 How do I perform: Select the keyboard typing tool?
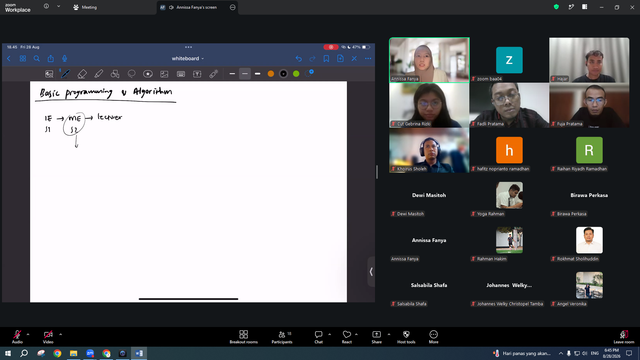coord(181,74)
